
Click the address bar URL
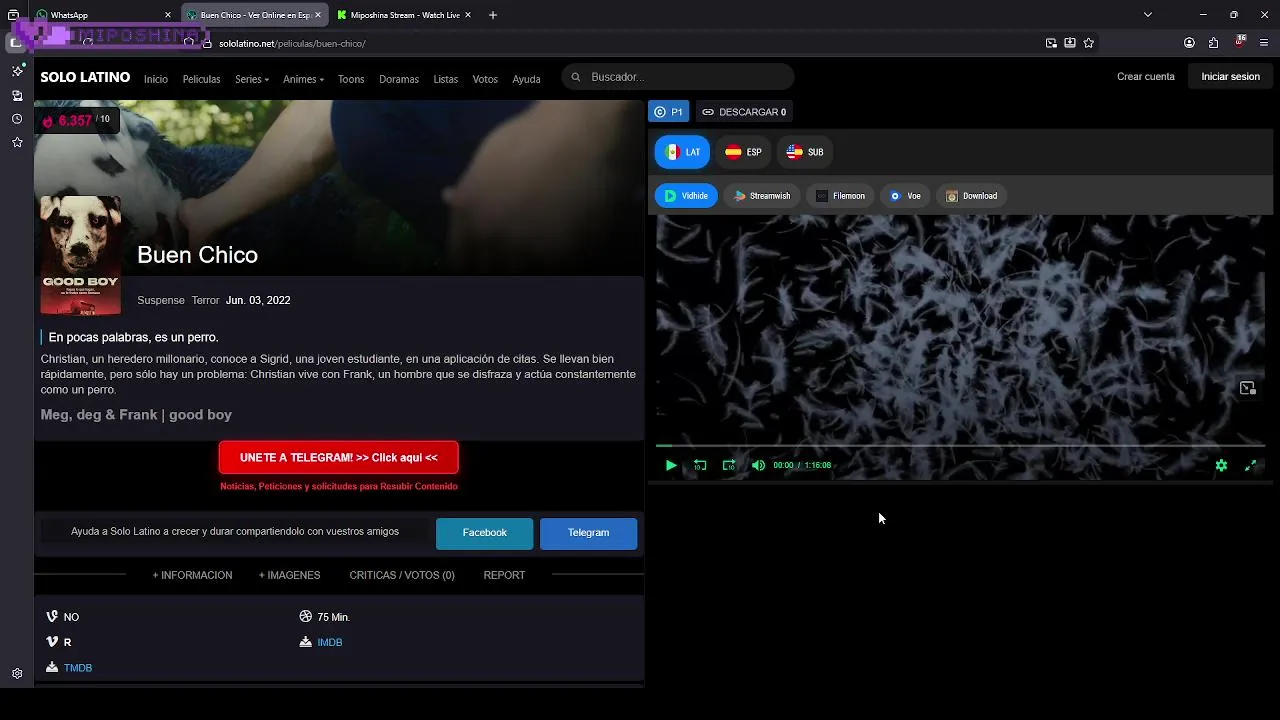292,44
